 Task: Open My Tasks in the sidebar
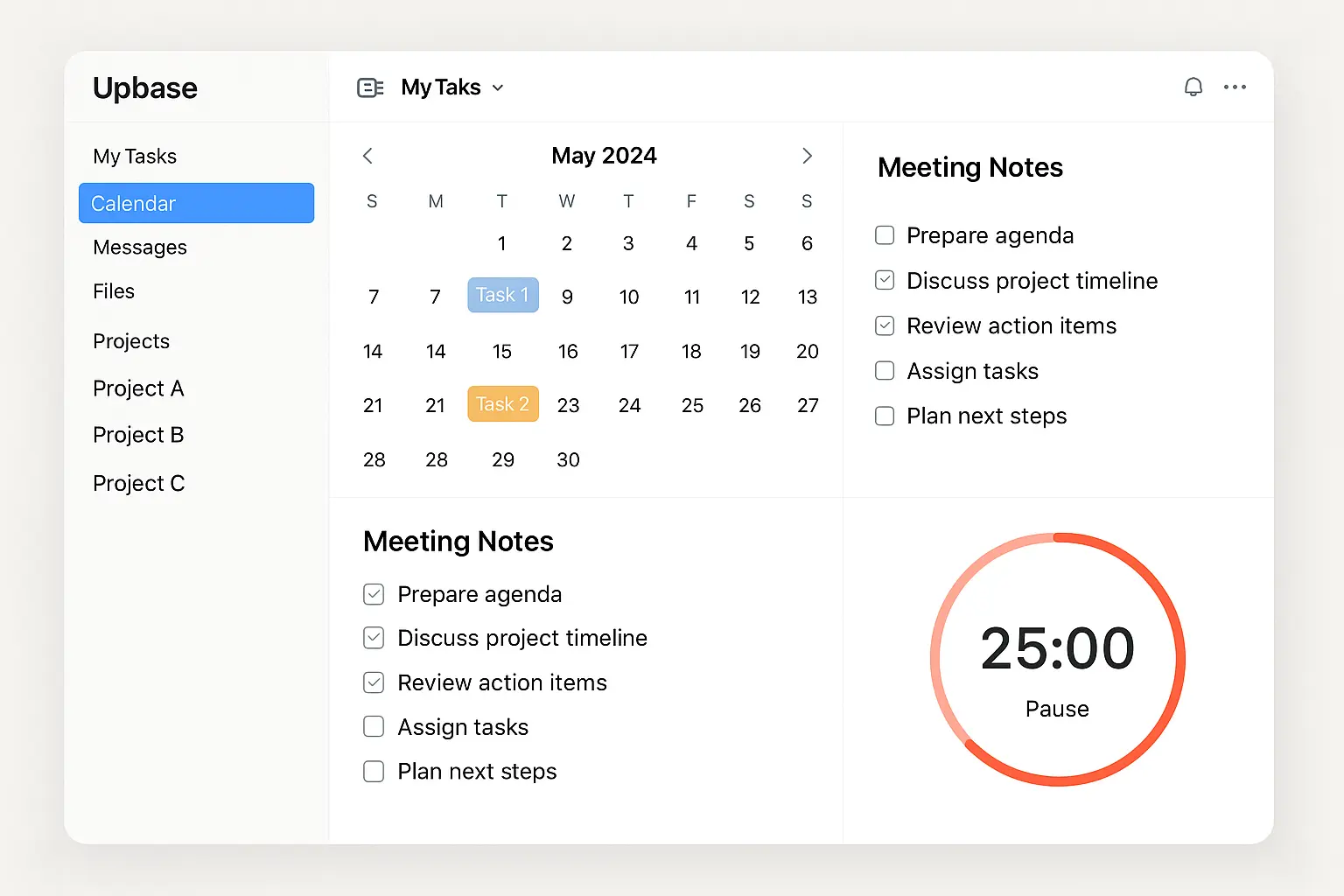[135, 157]
